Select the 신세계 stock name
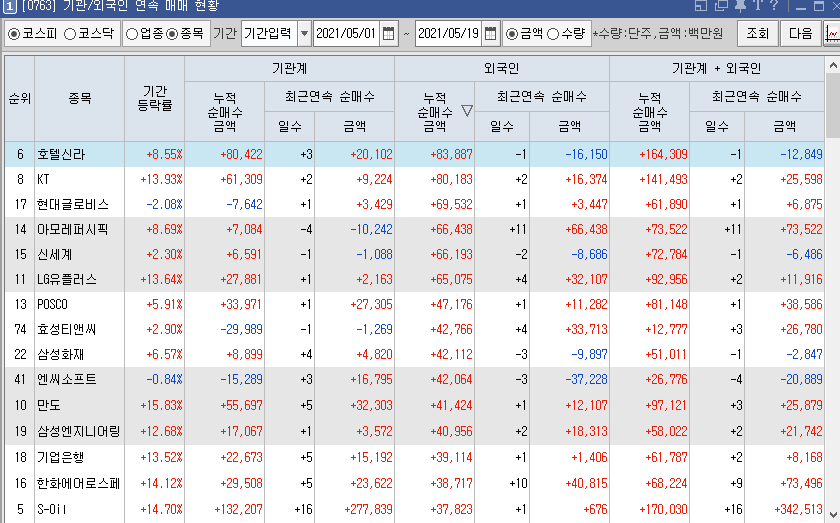 [54, 255]
